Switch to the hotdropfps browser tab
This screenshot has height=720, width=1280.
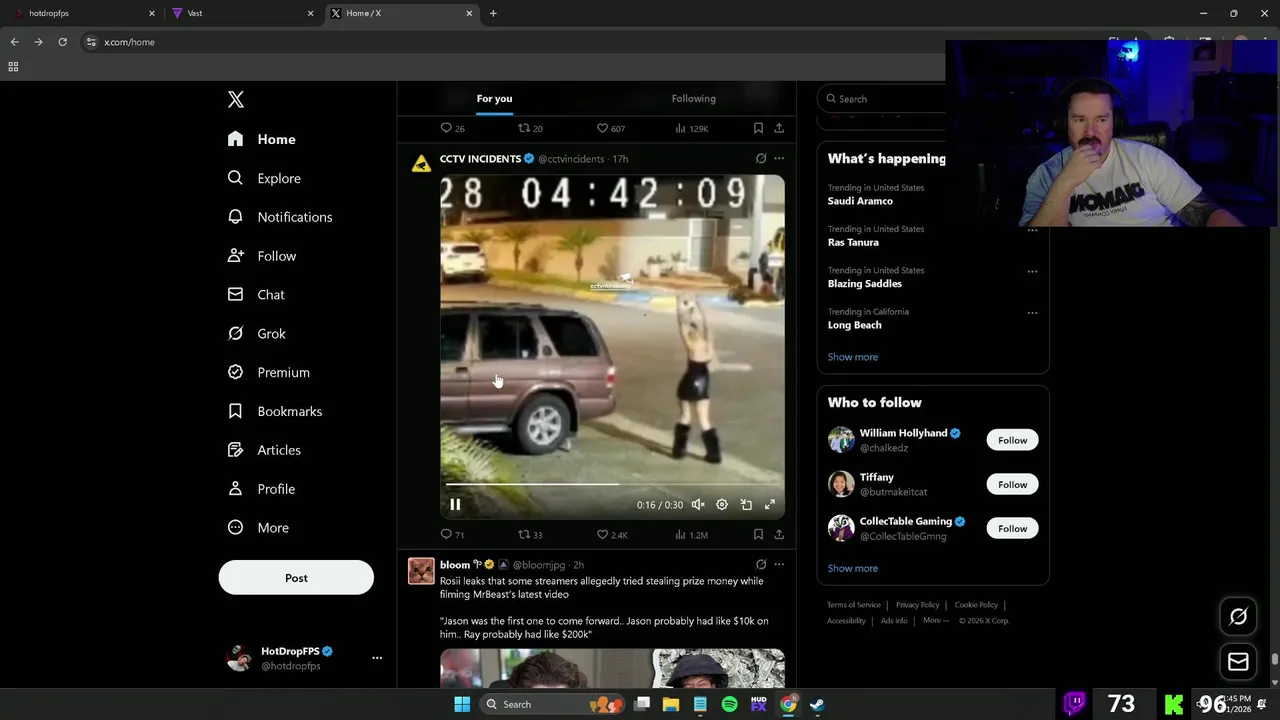[x=85, y=13]
